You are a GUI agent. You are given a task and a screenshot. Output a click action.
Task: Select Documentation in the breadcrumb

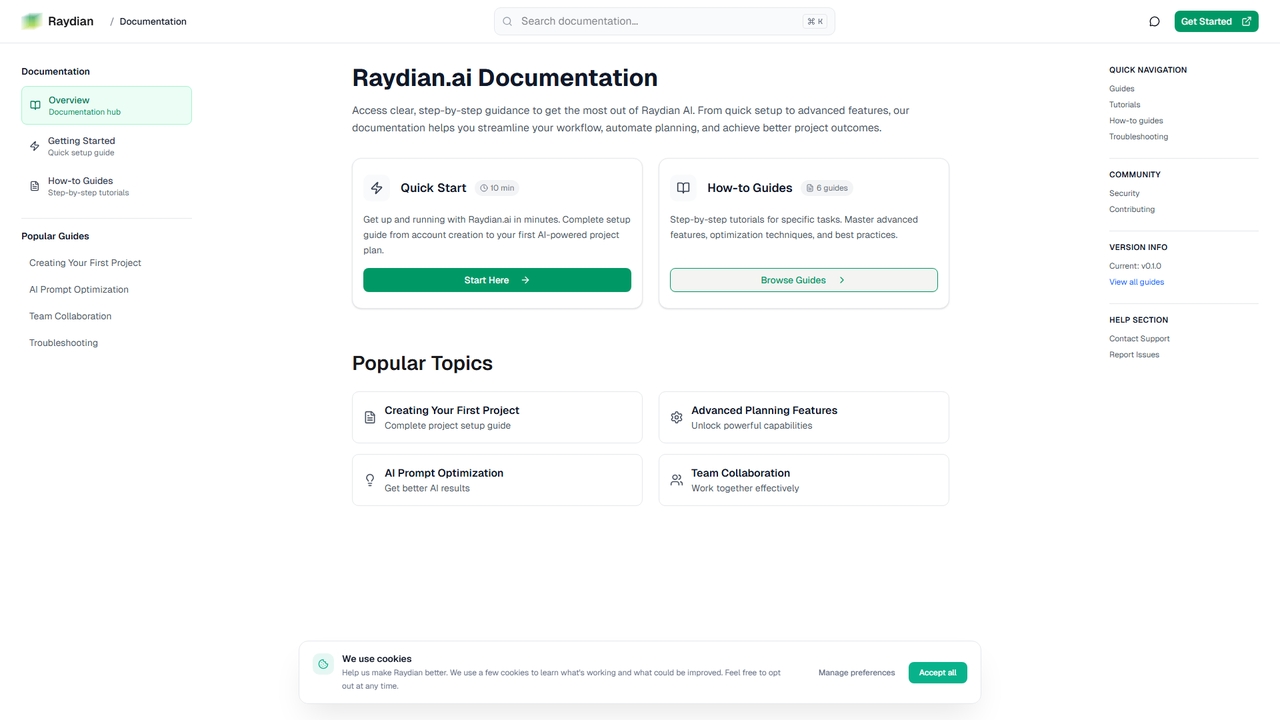pyautogui.click(x=153, y=21)
